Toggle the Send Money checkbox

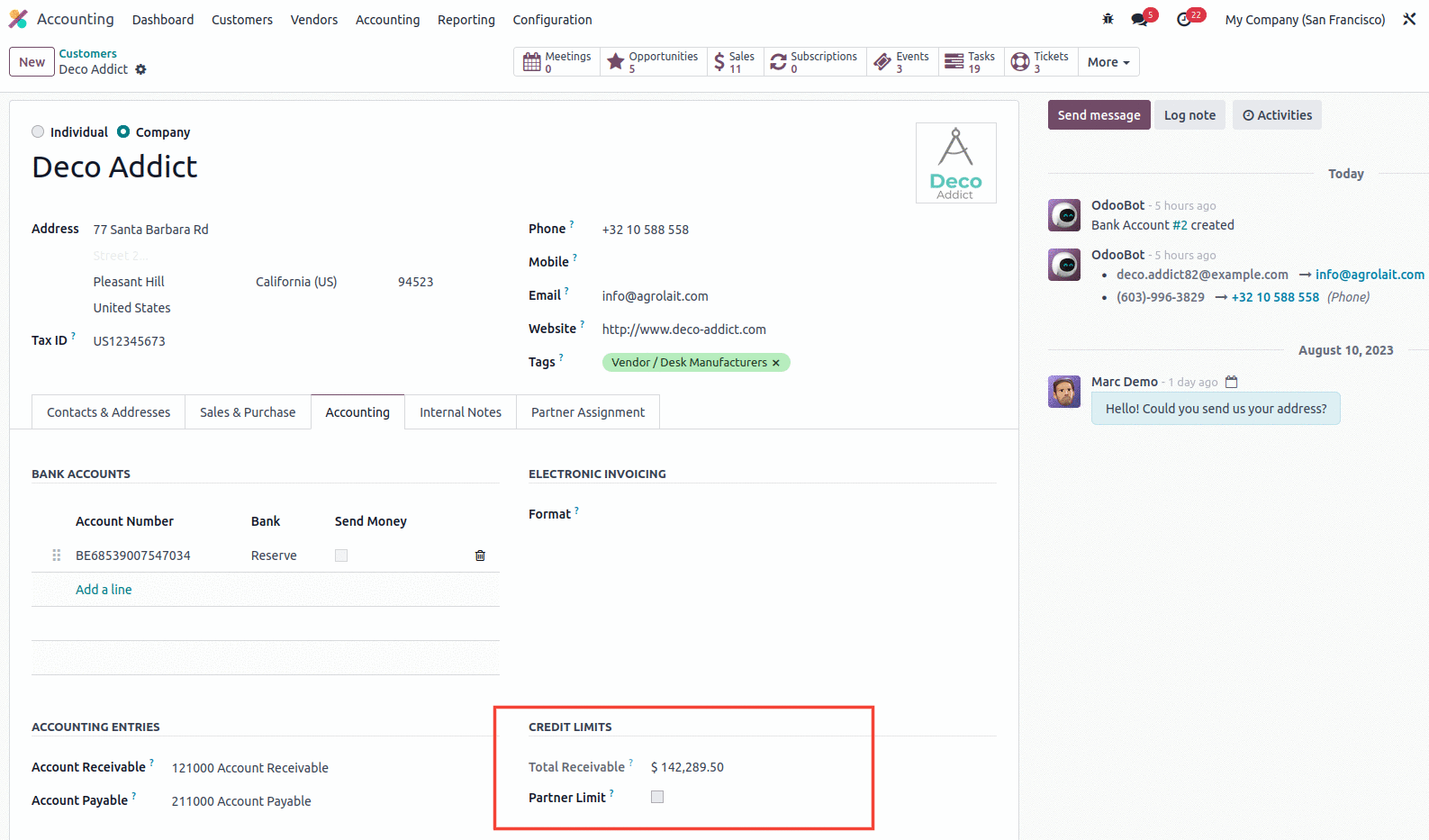point(341,555)
